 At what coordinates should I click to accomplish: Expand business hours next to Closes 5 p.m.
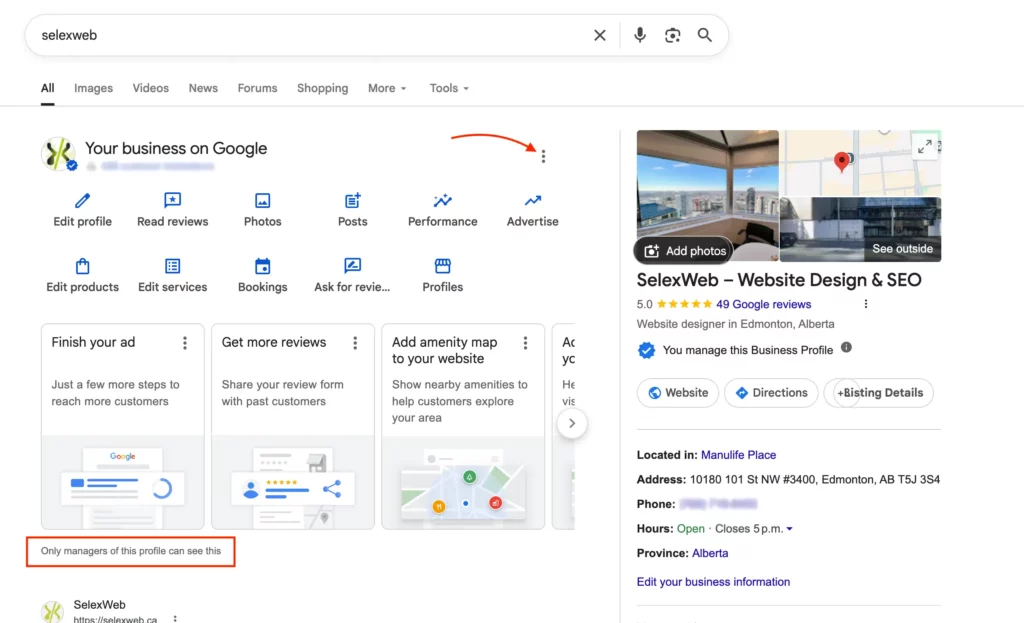point(790,529)
